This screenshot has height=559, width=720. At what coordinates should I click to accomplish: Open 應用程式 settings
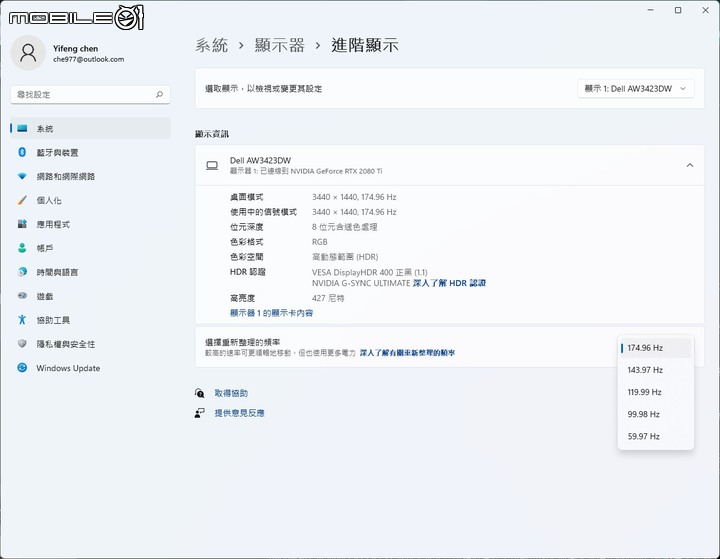coord(90,224)
